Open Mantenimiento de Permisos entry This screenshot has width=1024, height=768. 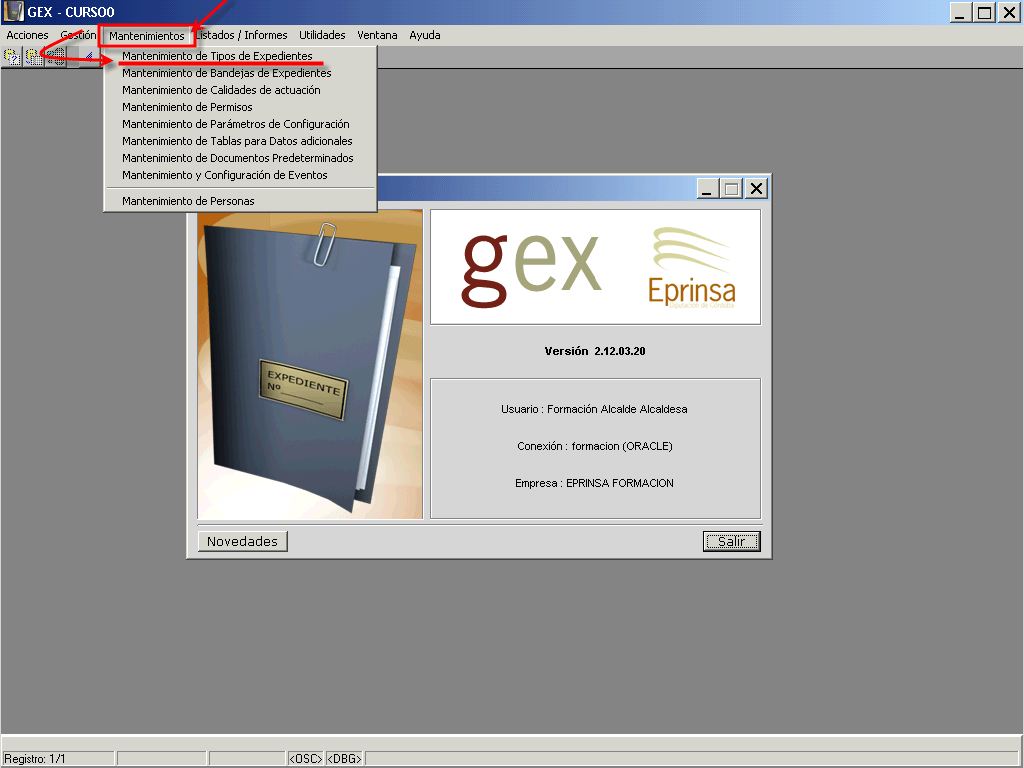click(x=187, y=107)
